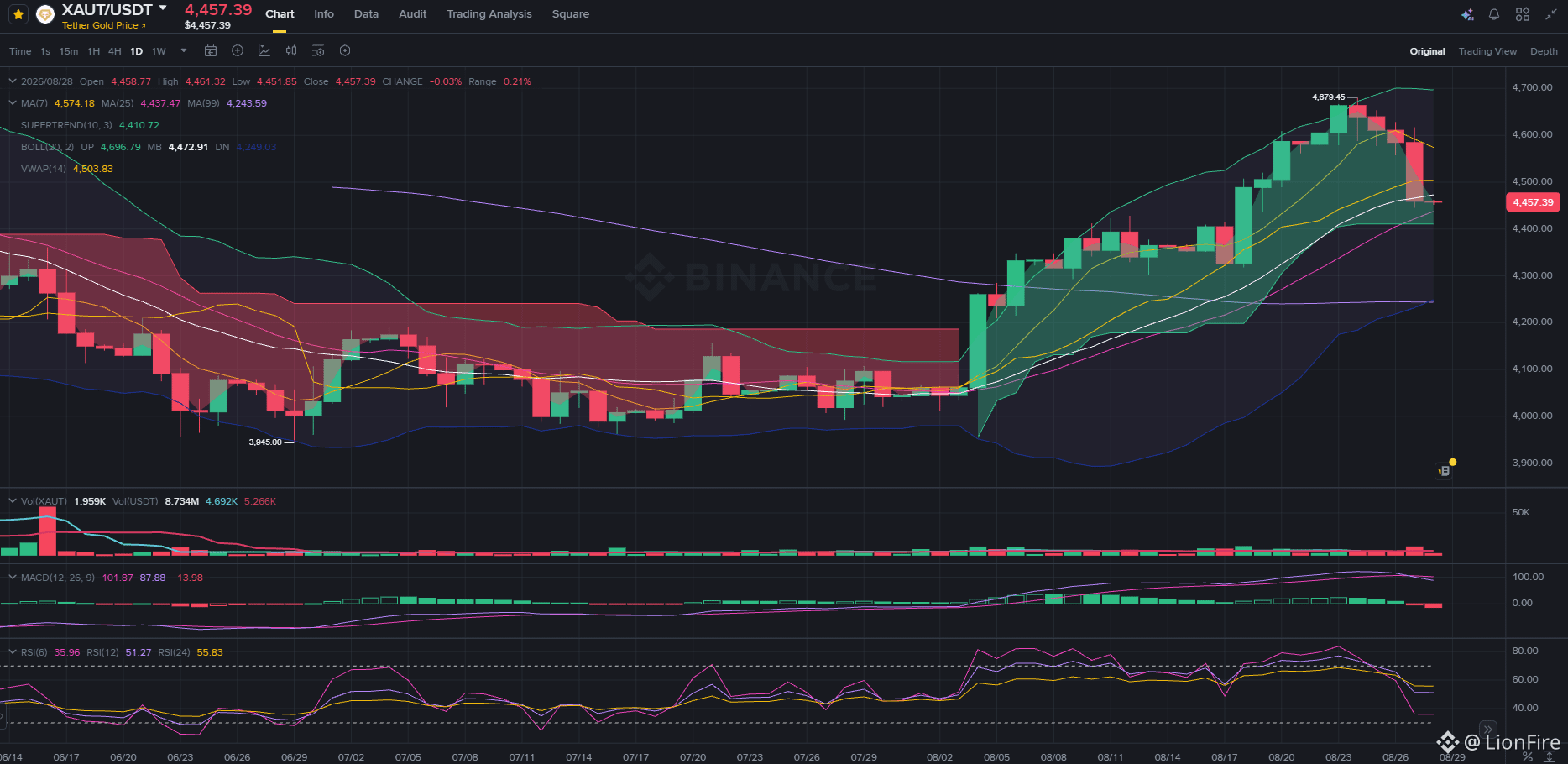Open the AI sparkle assistant icon
The height and width of the screenshot is (764, 1568).
tap(1467, 14)
